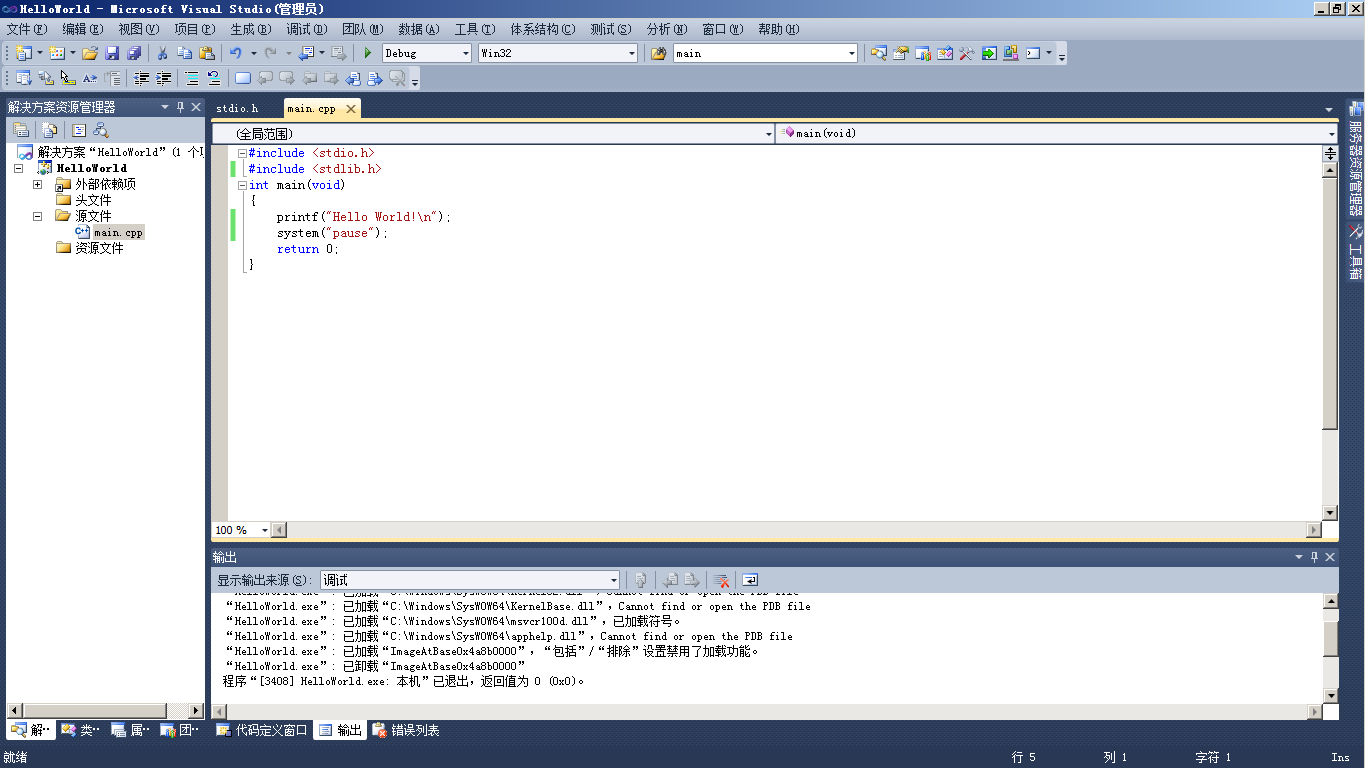Save main.cpp with the floppy disk icon
Image resolution: width=1366 pixels, height=768 pixels.
click(x=112, y=53)
